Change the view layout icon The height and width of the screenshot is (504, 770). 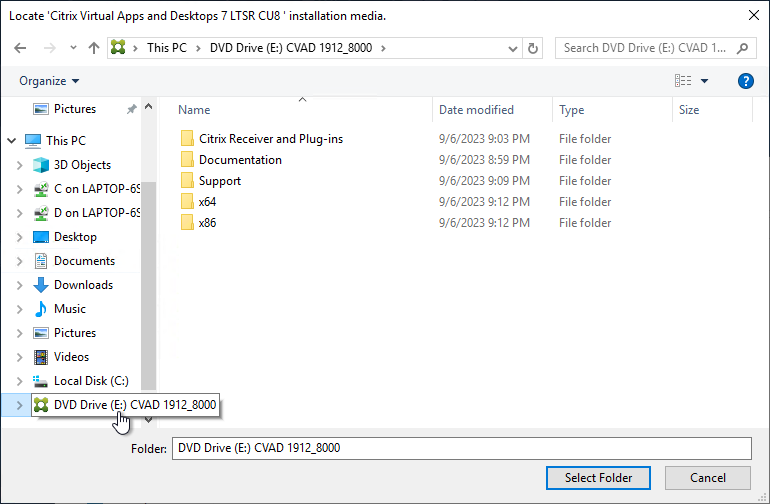click(683, 81)
